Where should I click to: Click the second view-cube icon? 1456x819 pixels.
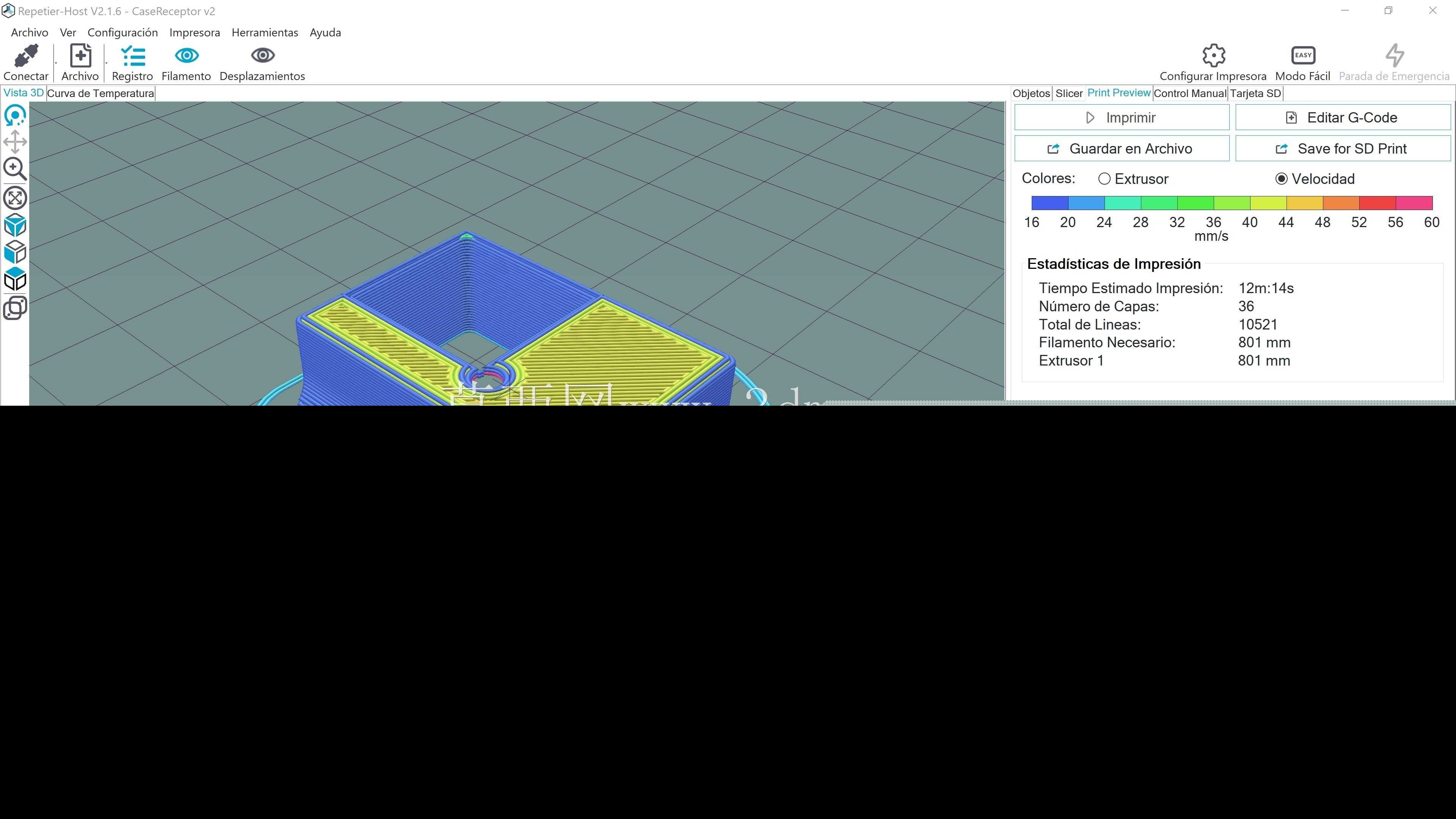click(x=15, y=252)
